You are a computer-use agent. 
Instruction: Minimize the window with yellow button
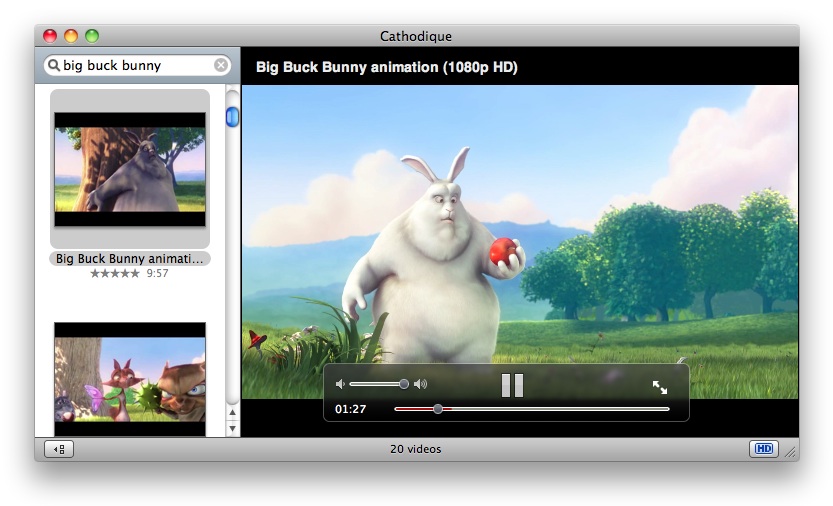point(71,36)
